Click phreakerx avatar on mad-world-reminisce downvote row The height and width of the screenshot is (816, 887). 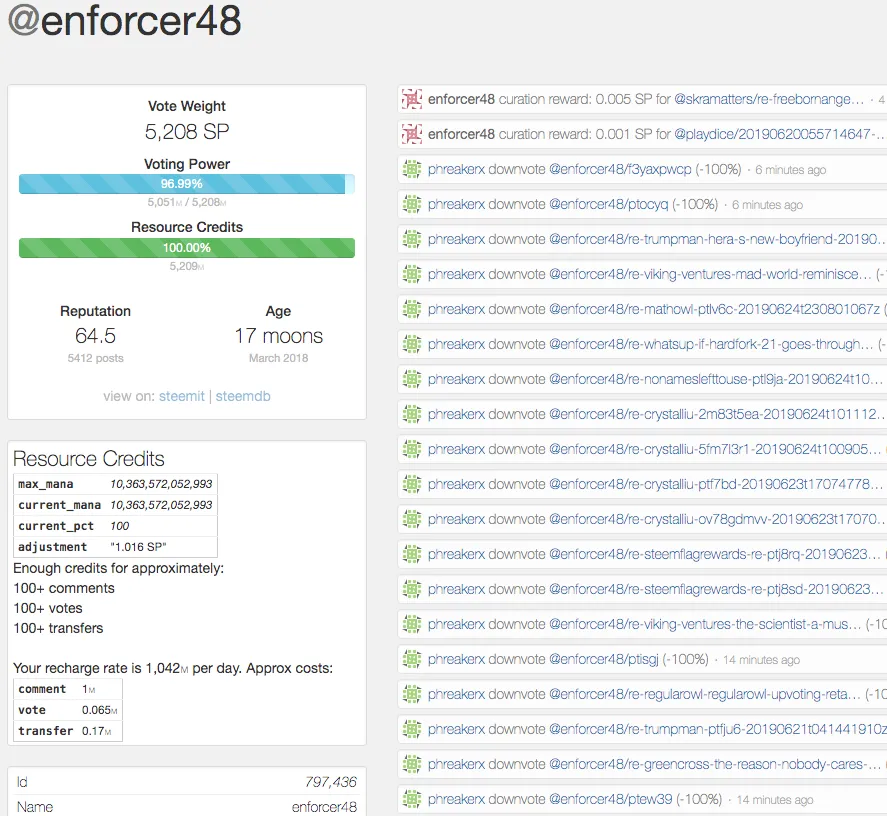pyautogui.click(x=412, y=274)
